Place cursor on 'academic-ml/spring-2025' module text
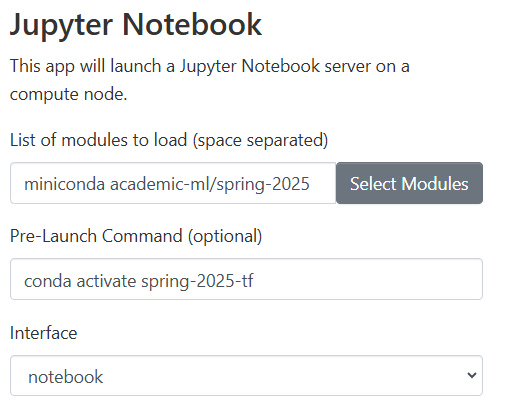The width and height of the screenshot is (514, 414). tap(210, 184)
